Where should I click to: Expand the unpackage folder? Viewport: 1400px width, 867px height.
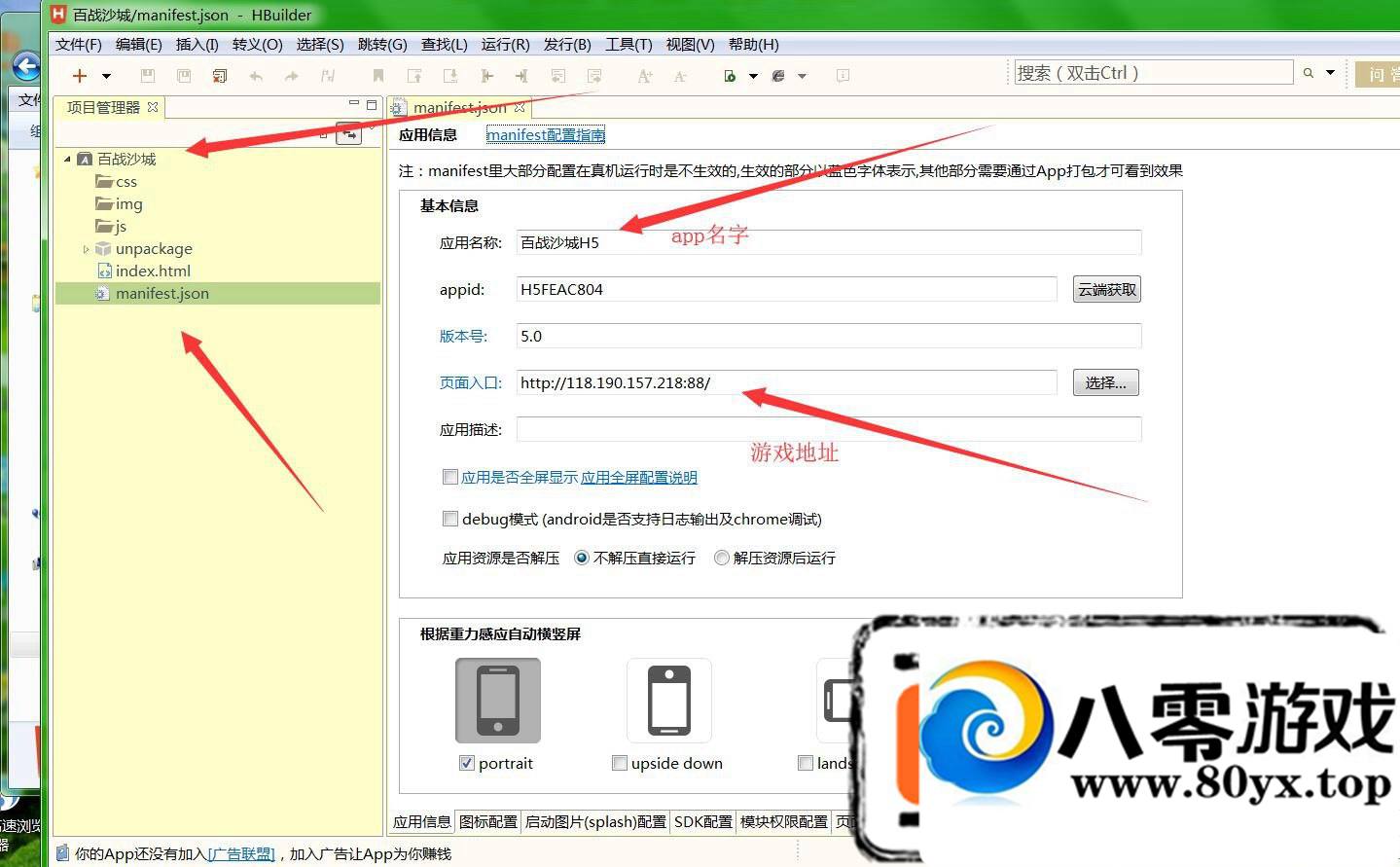pos(86,249)
